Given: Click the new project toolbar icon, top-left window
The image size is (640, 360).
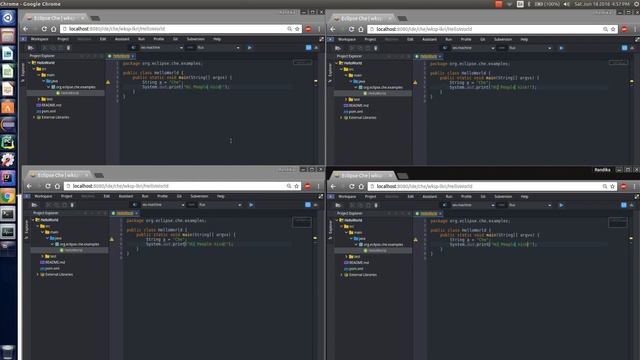Looking at the screenshot, I should pyautogui.click(x=31, y=48).
